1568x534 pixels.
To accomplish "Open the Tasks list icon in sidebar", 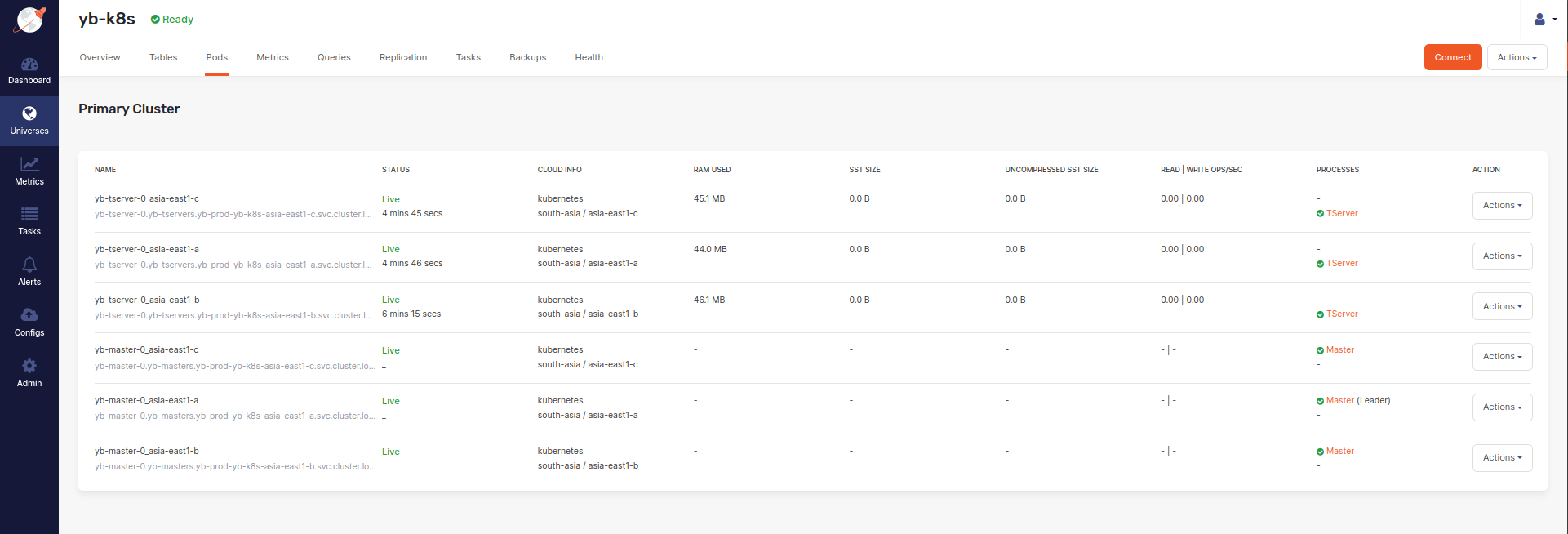I will [29, 215].
